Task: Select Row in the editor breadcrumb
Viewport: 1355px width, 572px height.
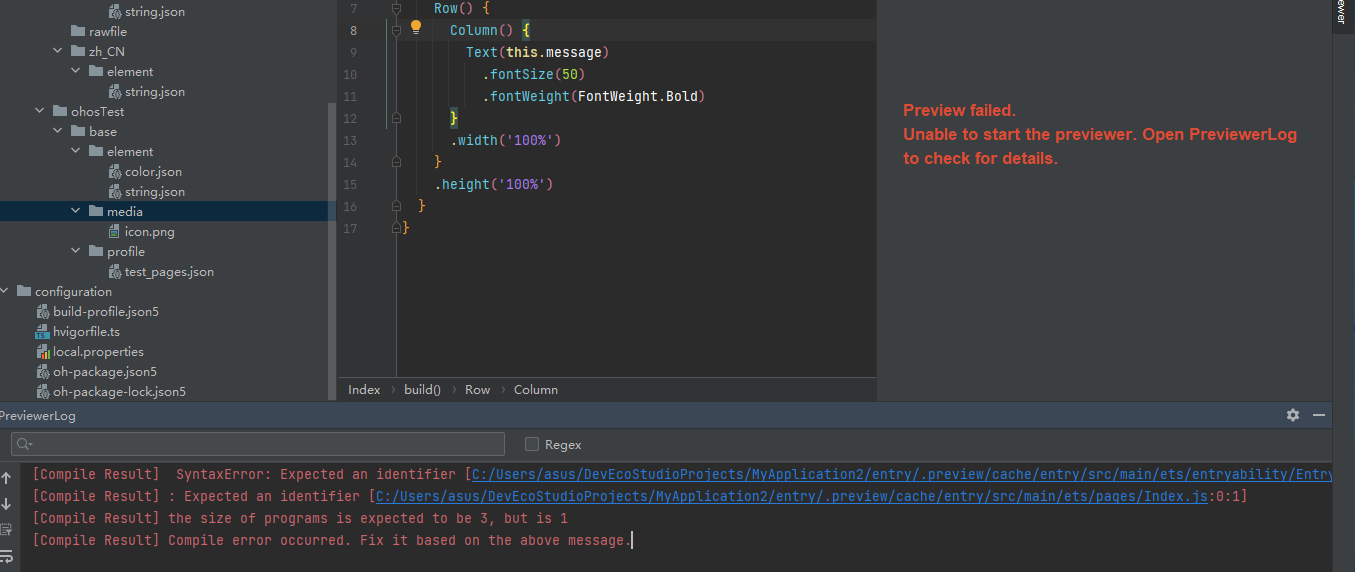Action: pyautogui.click(x=478, y=390)
